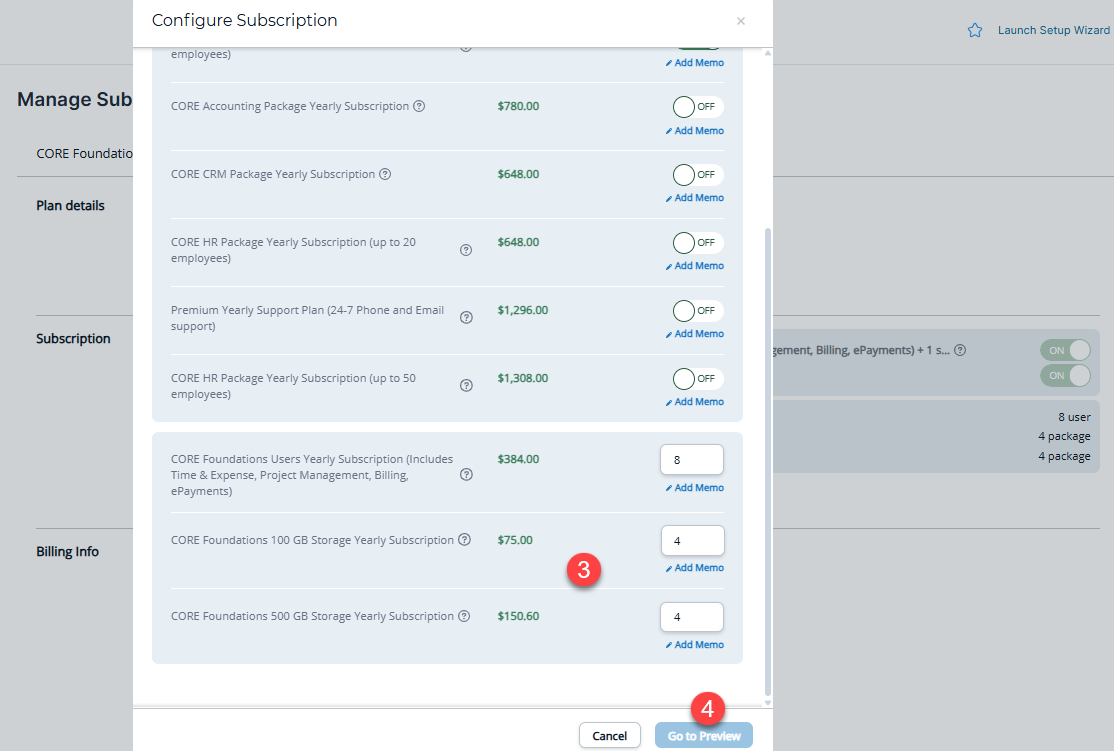The width and height of the screenshot is (1114, 751).
Task: Toggle second ON switch in background Subscription panel
Action: (1065, 375)
